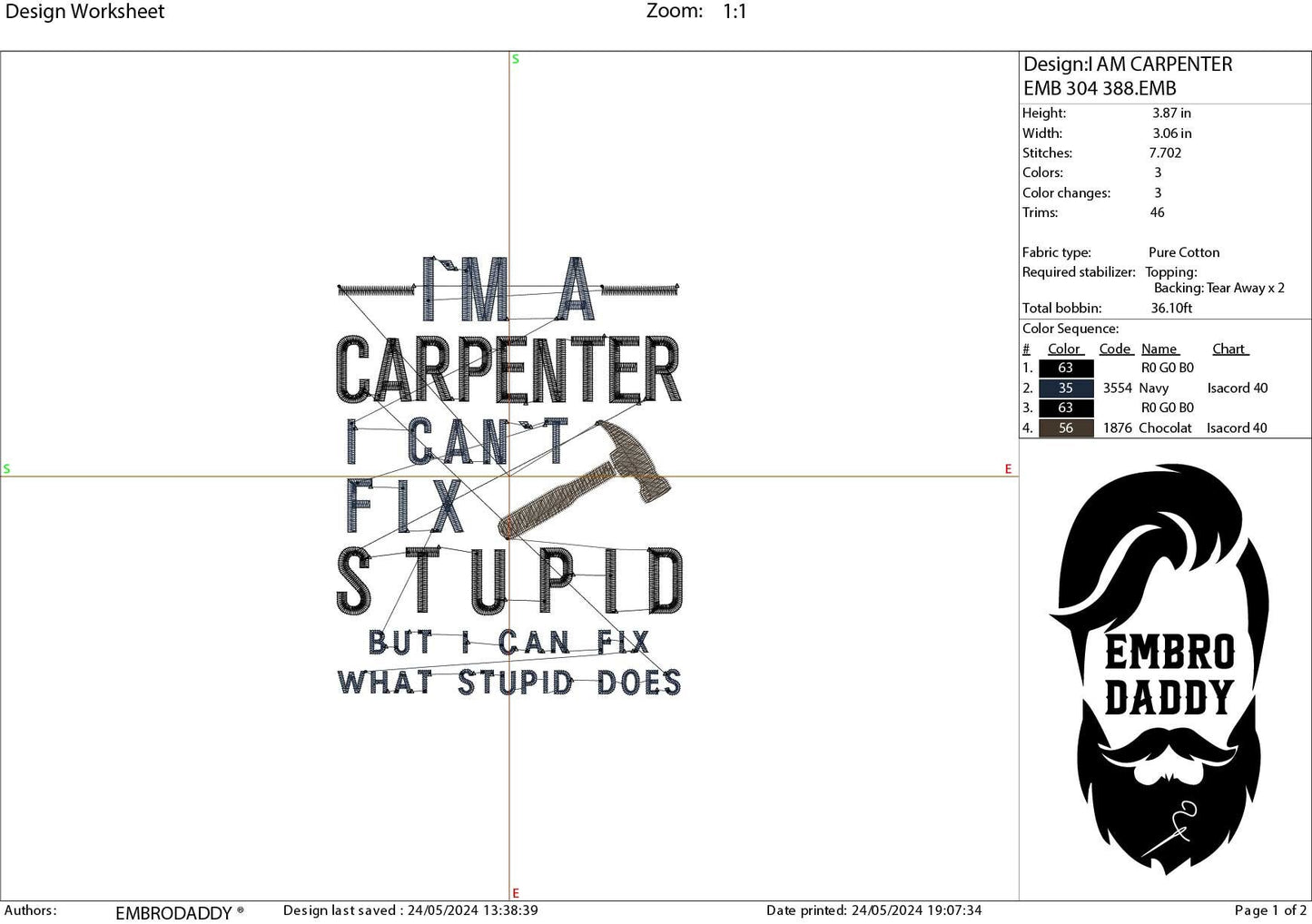Click the Chocolat color swatch numbered 56
Screen dimensions: 1312x924
pyautogui.click(x=1066, y=428)
